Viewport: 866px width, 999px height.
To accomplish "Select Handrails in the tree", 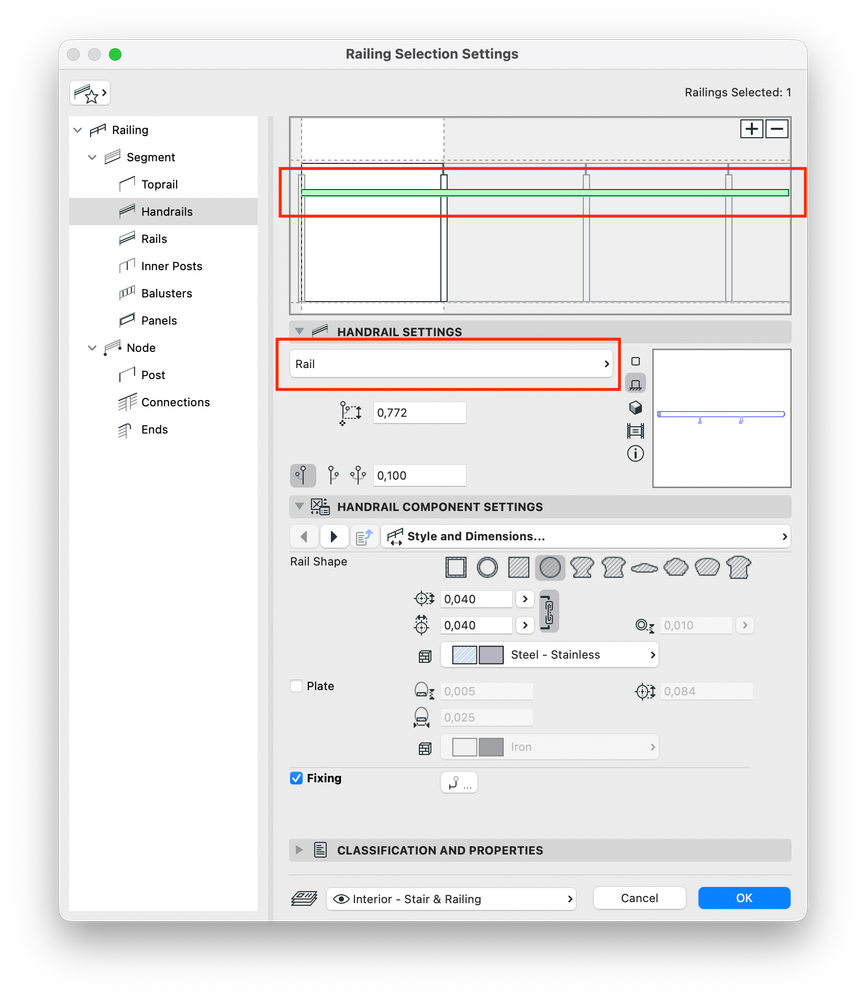I will [163, 212].
